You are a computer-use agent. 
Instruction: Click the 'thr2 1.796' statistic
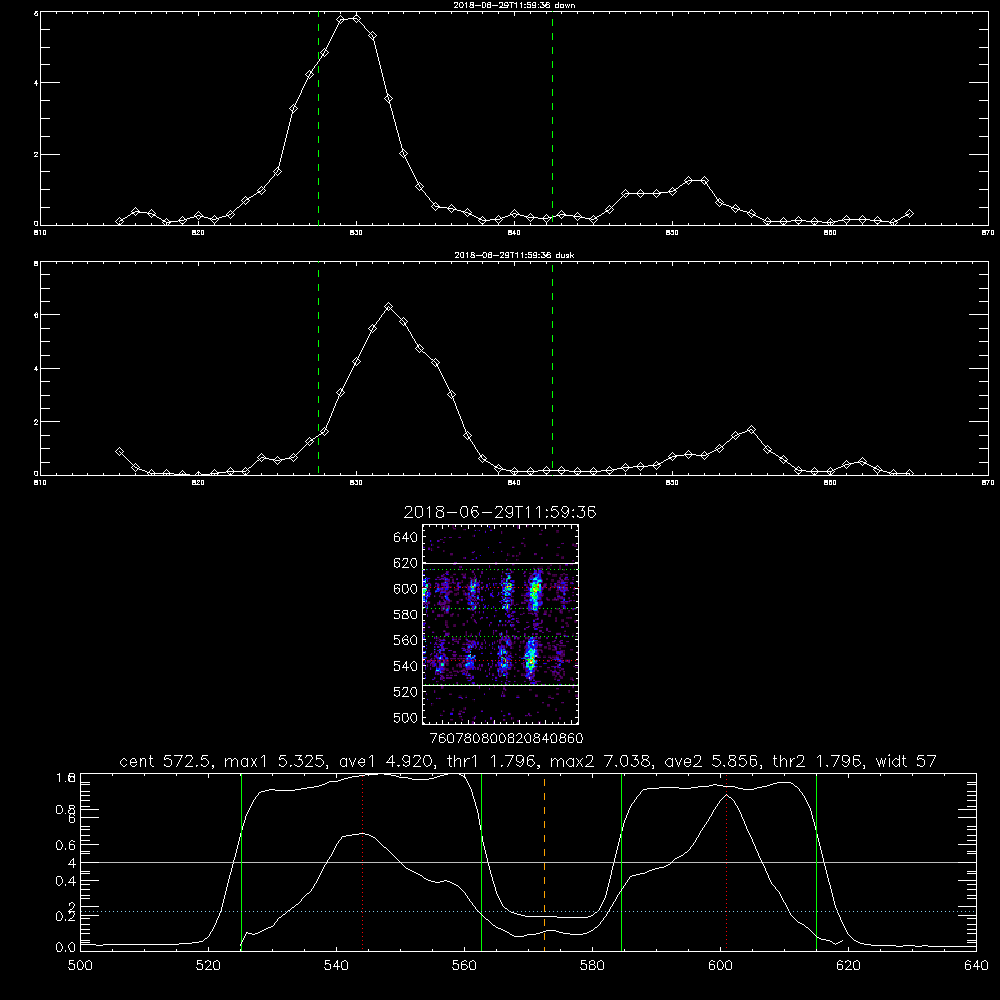[818, 761]
